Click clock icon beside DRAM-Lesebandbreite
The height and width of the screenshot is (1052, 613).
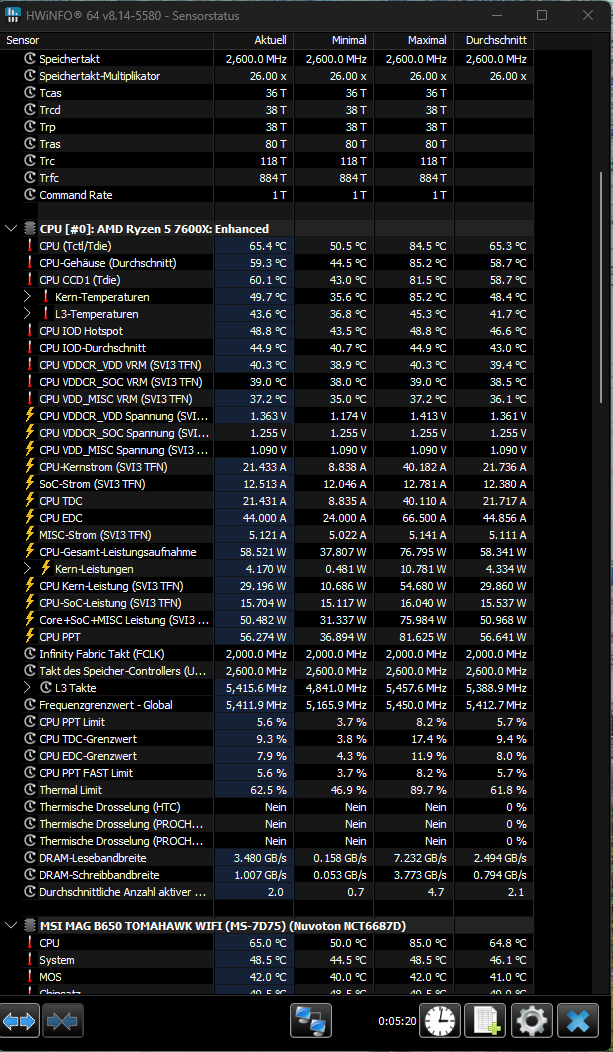click(30, 858)
